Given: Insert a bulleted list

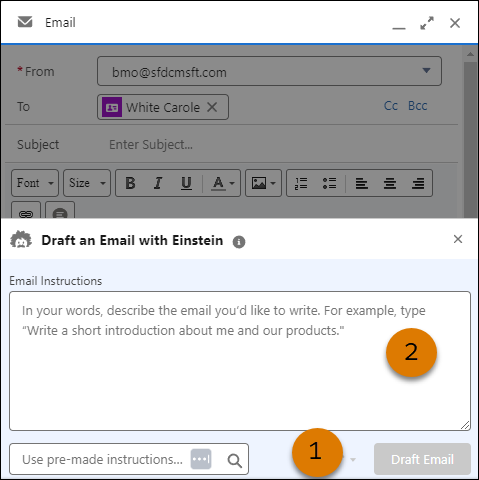Looking at the screenshot, I should [329, 183].
